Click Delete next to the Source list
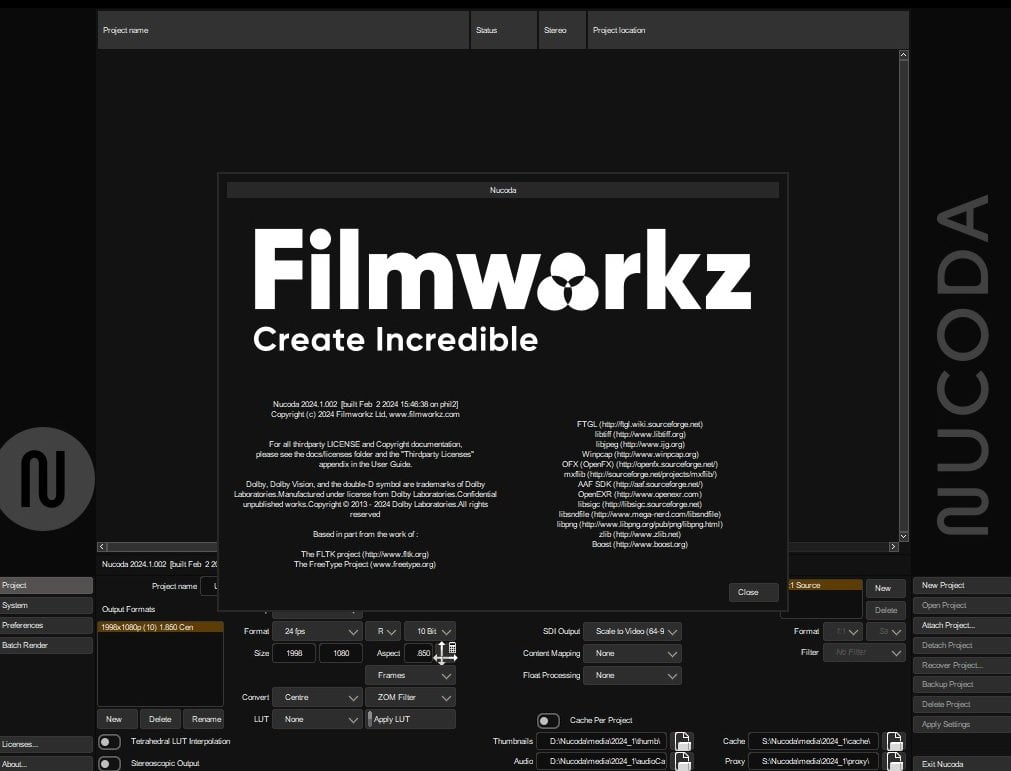The image size is (1011, 771). pos(885,610)
